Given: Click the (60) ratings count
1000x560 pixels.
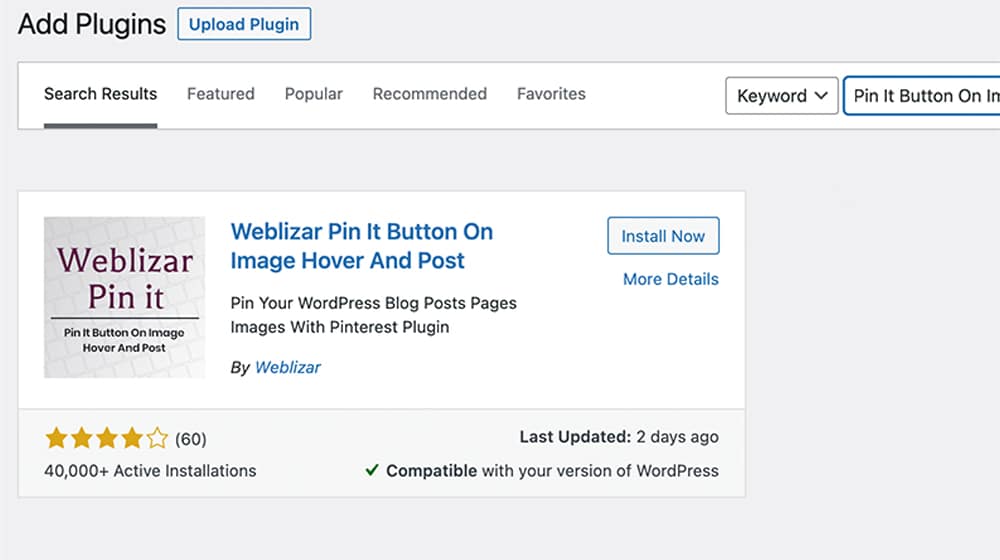Looking at the screenshot, I should tap(191, 439).
